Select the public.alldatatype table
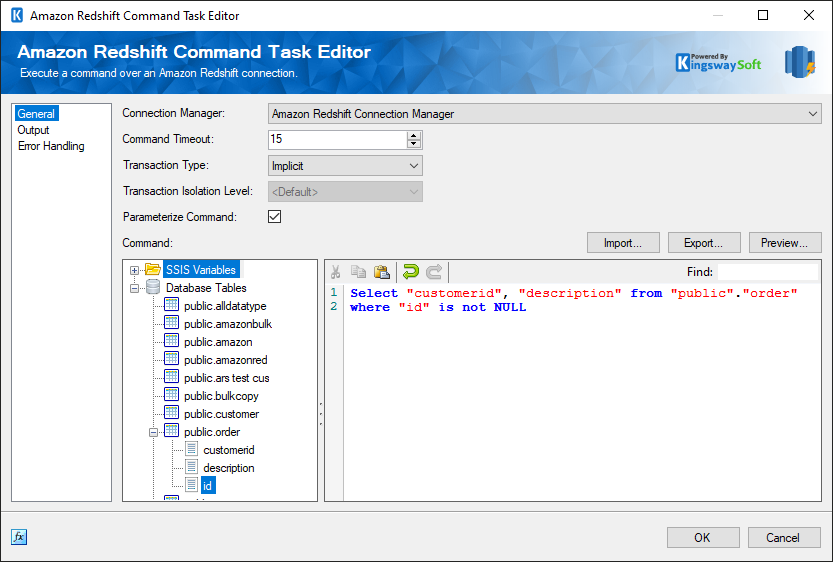Image resolution: width=833 pixels, height=562 pixels. pyautogui.click(x=225, y=305)
